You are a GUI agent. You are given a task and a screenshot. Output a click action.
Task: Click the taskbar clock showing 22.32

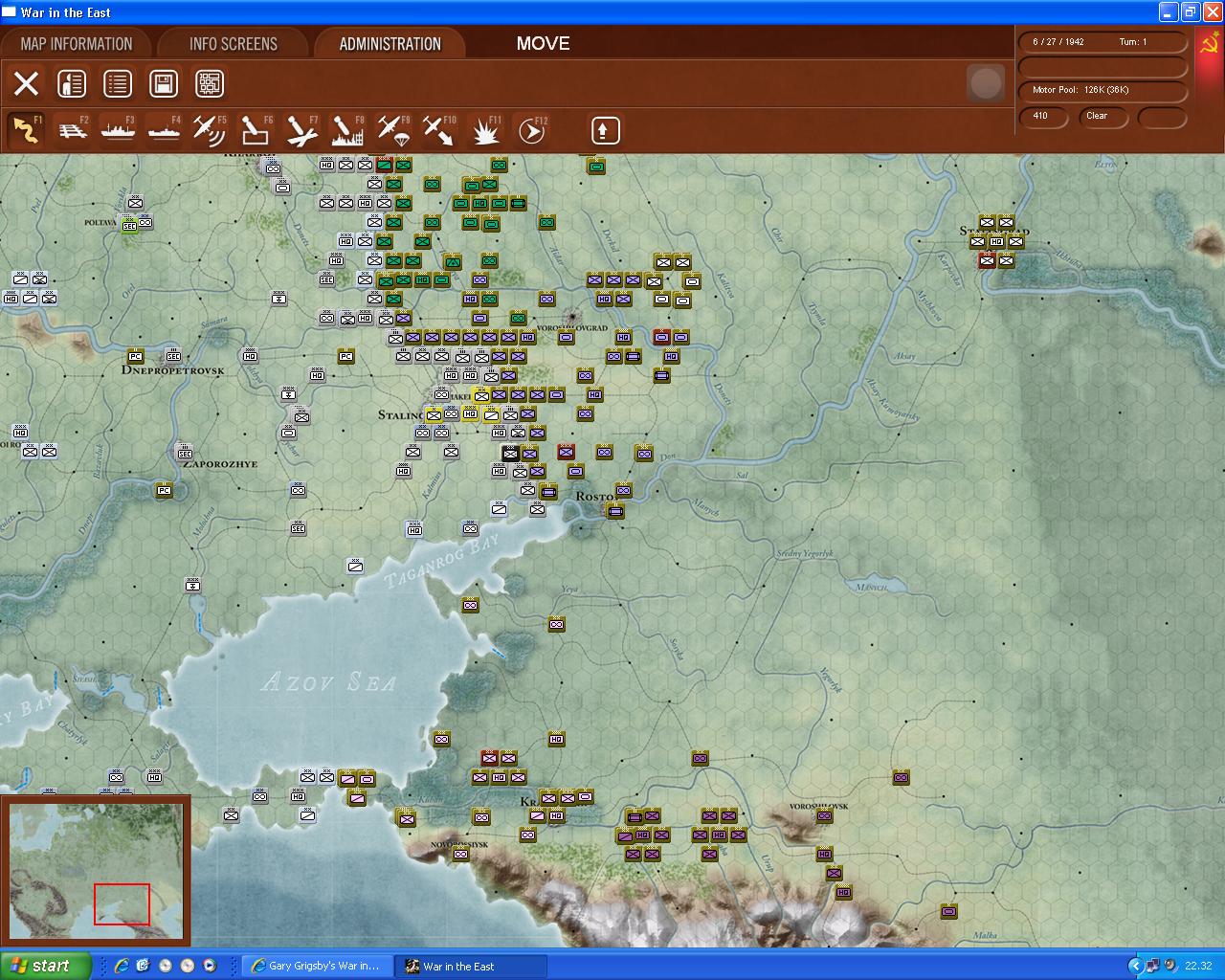point(1198,967)
